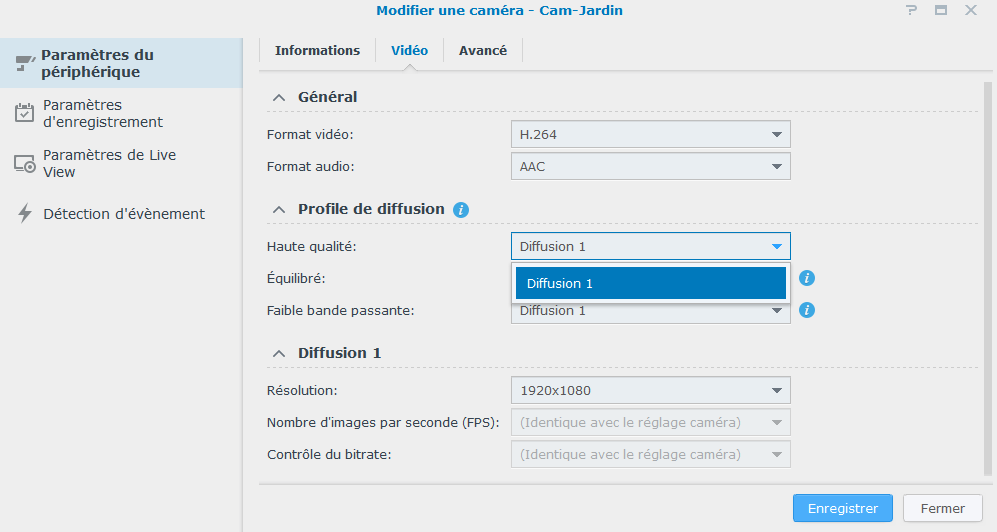Image resolution: width=997 pixels, height=532 pixels.
Task: Open Paramètres d'enregistrement in the sidebar
Action: pos(102,113)
